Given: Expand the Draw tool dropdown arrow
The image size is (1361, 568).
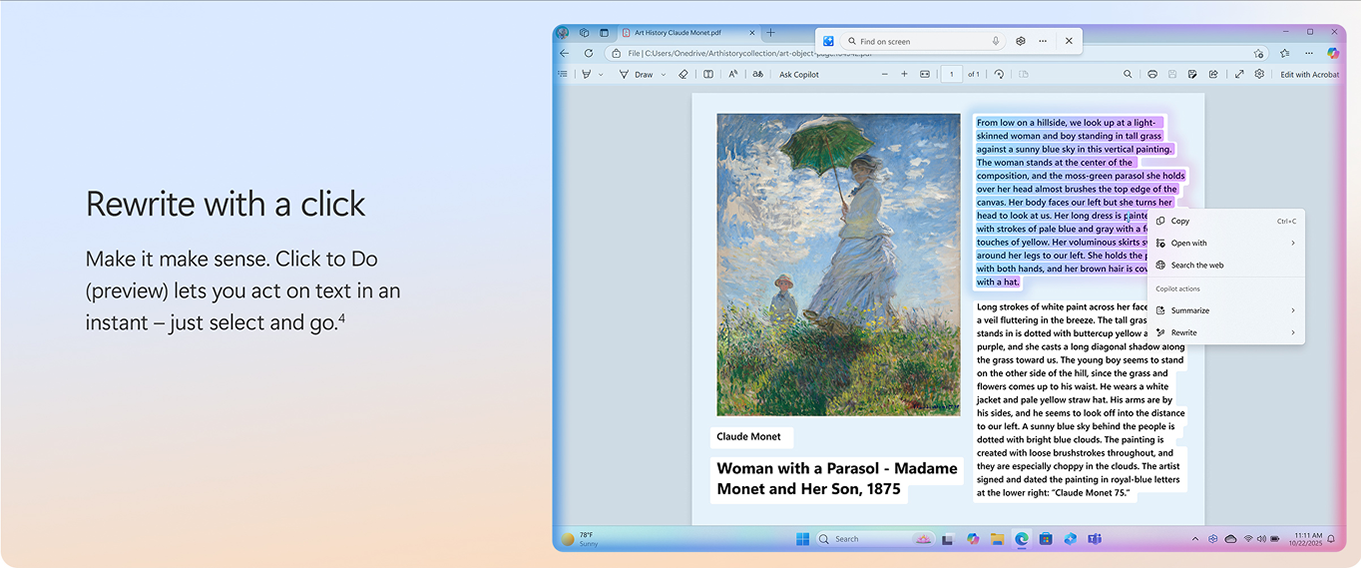Looking at the screenshot, I should 663,74.
